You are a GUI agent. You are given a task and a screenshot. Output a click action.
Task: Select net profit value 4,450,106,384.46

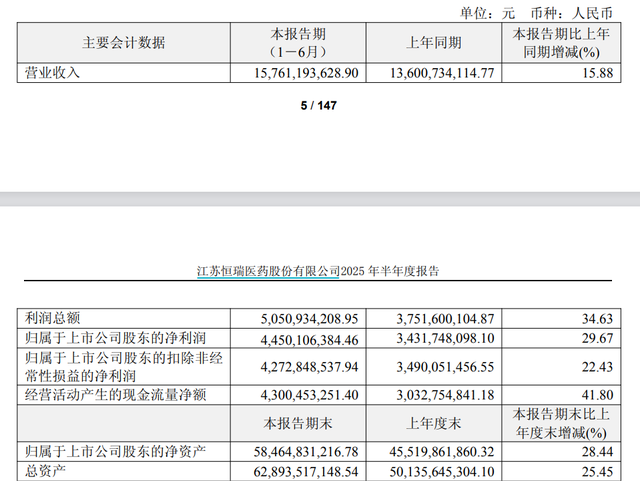[x=309, y=338]
